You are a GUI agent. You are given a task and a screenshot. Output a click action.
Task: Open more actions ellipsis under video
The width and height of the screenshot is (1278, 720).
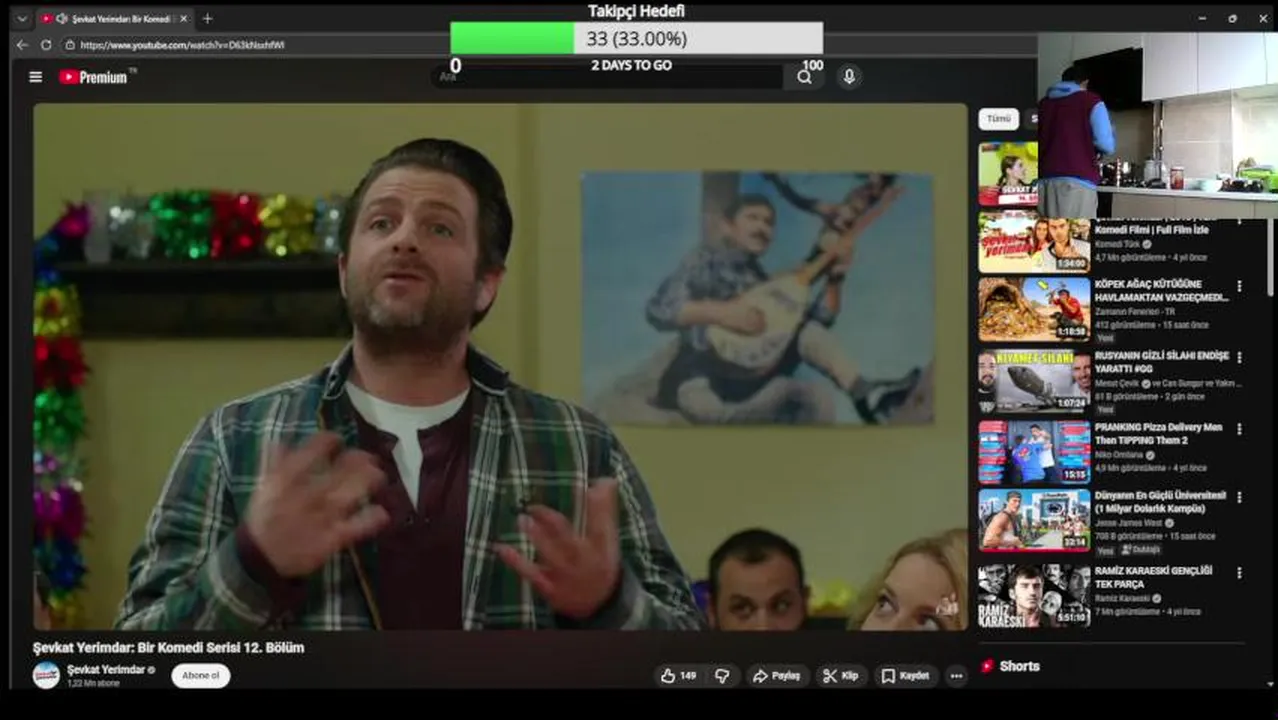(956, 676)
